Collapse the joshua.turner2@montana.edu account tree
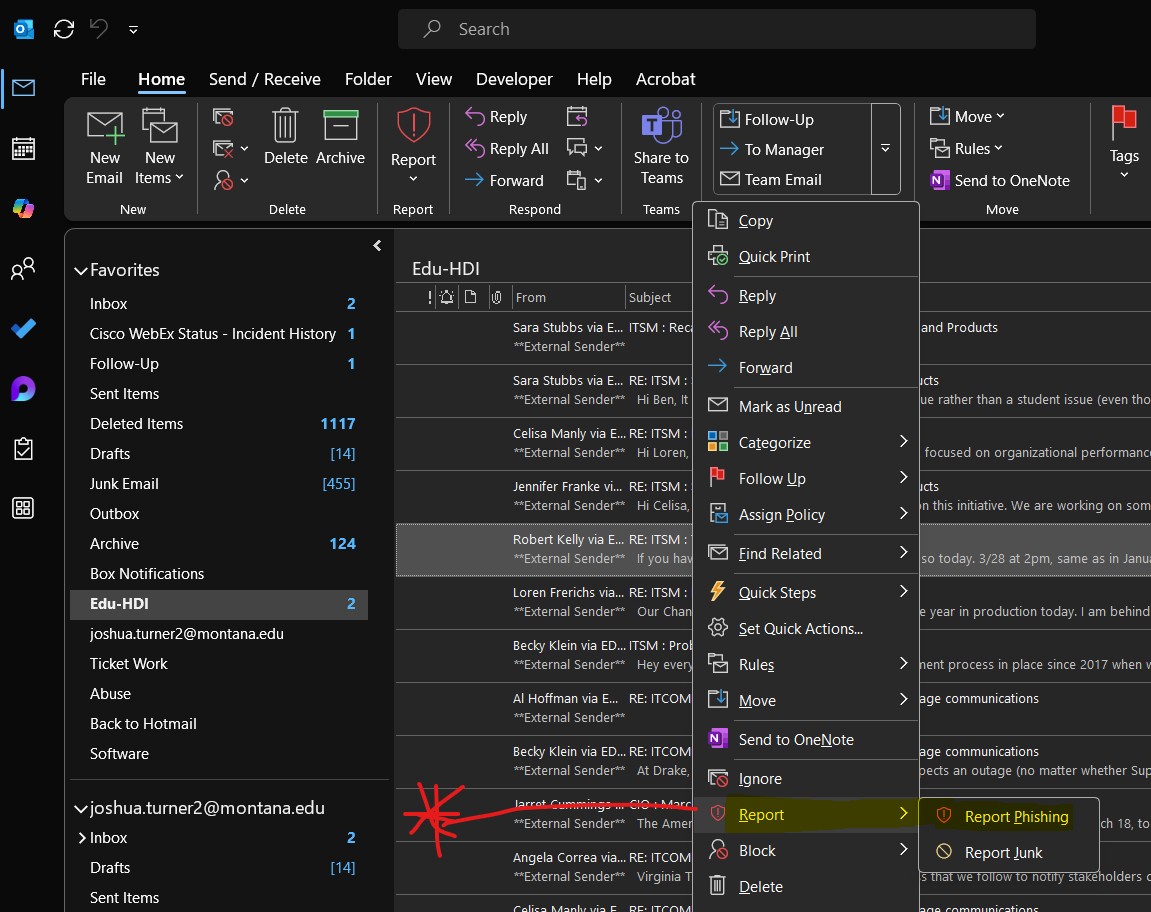The width and height of the screenshot is (1151, 912). point(81,809)
